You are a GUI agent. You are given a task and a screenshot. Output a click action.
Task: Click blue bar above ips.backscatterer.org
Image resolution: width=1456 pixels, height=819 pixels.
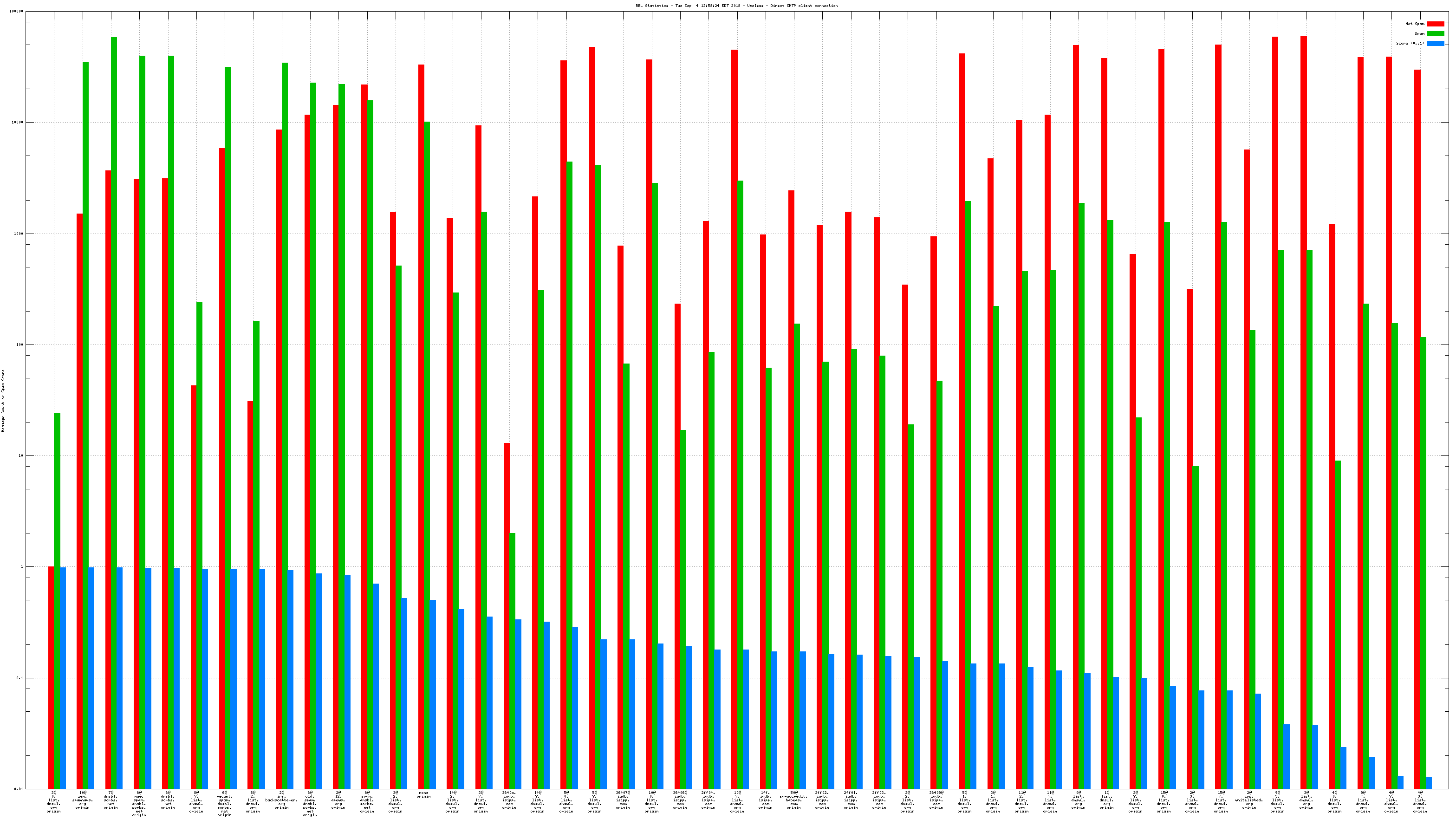tap(291, 678)
